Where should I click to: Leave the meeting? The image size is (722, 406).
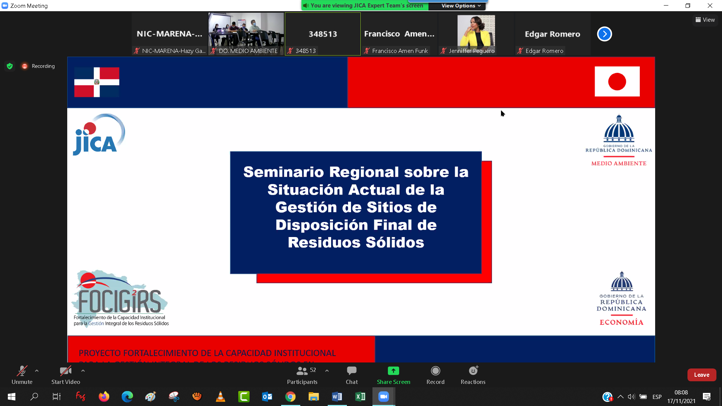[702, 375]
